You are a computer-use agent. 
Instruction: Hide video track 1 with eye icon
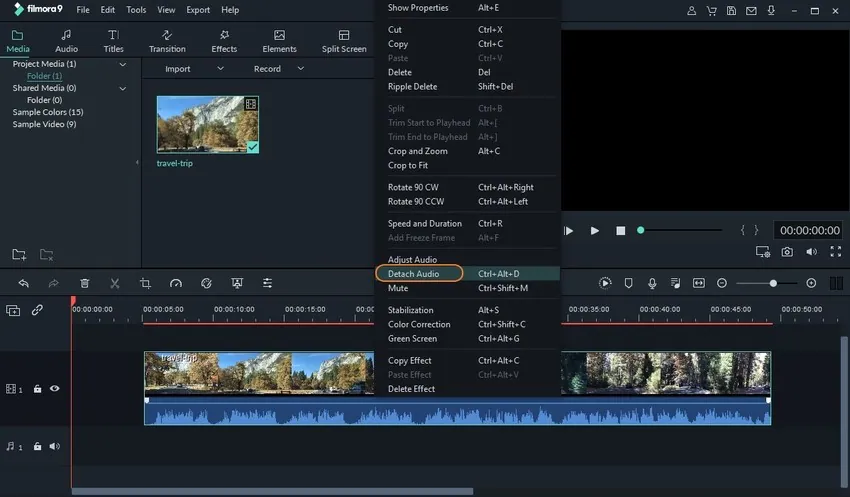pos(54,388)
